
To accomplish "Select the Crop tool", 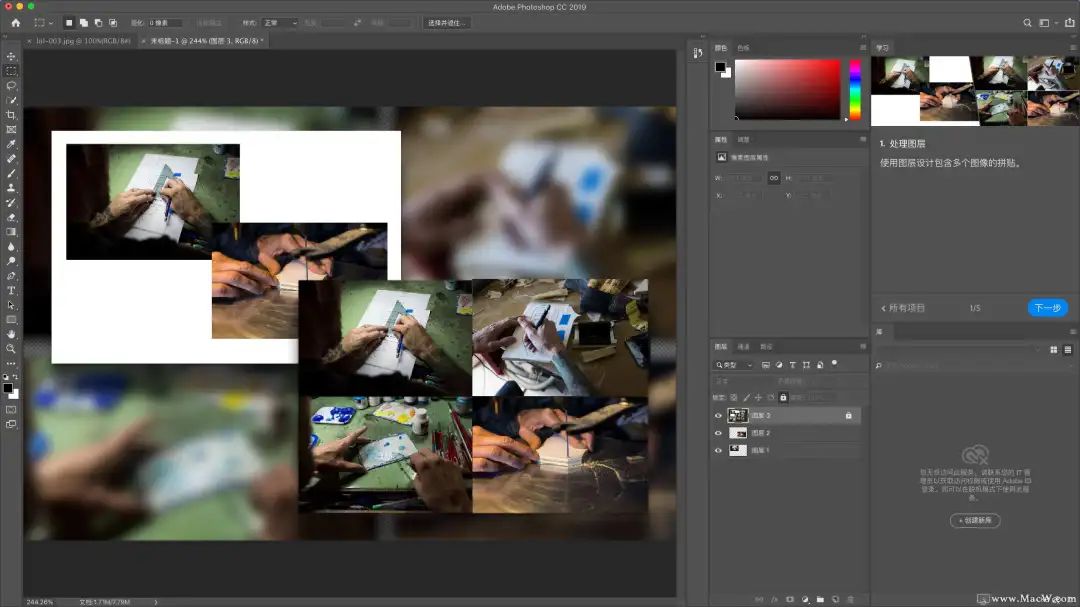I will pyautogui.click(x=11, y=115).
